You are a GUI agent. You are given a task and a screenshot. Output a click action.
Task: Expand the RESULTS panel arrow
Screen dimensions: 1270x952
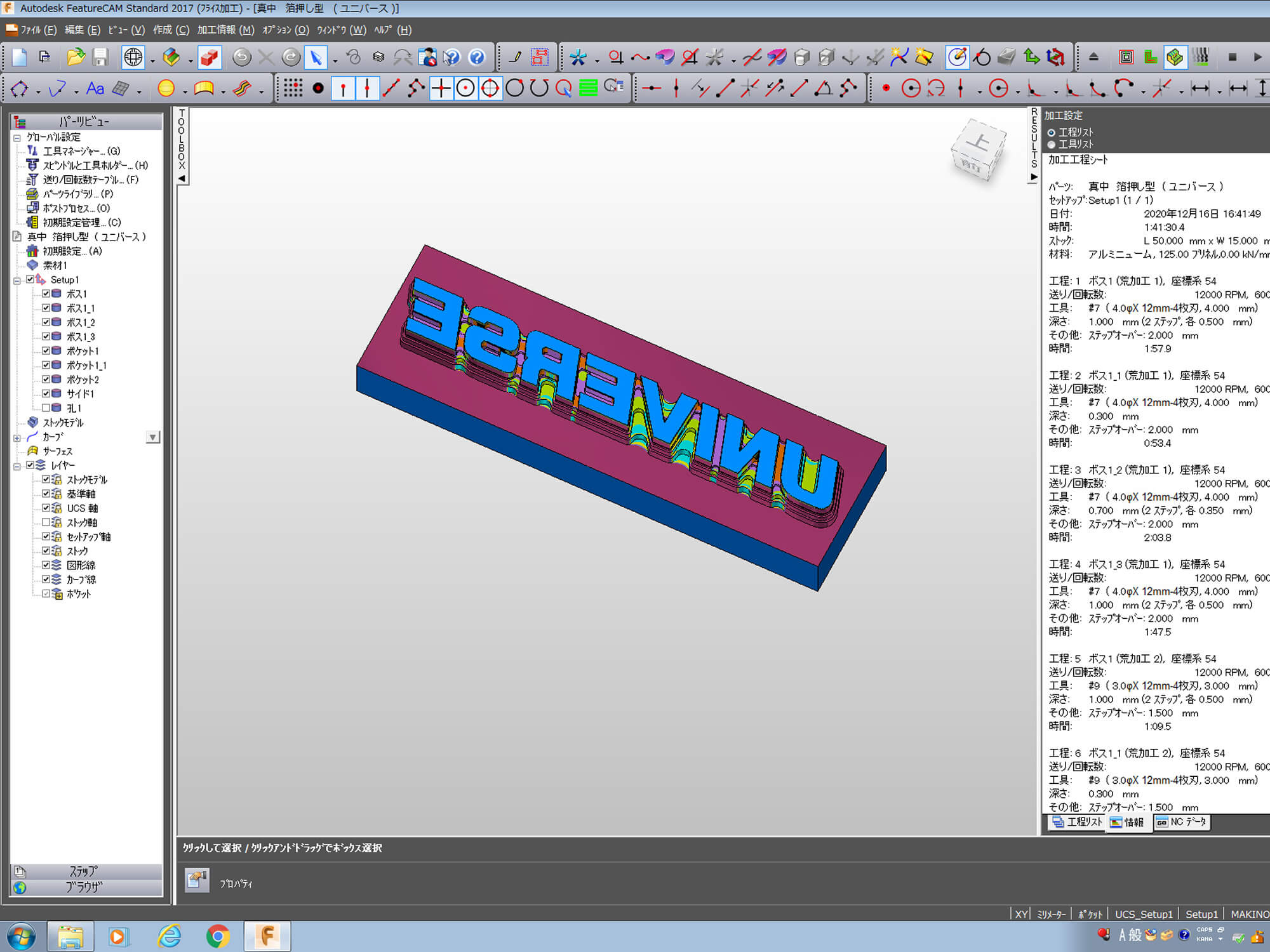pyautogui.click(x=1034, y=177)
